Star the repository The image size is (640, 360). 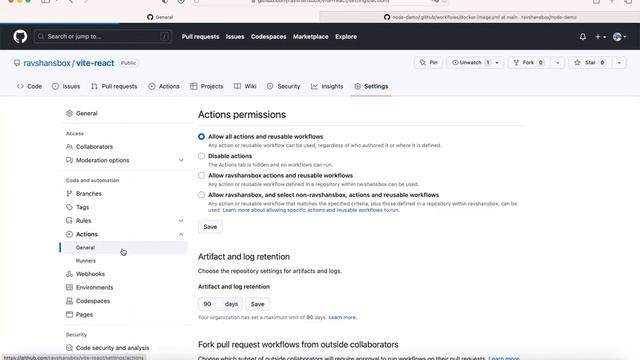[589, 62]
